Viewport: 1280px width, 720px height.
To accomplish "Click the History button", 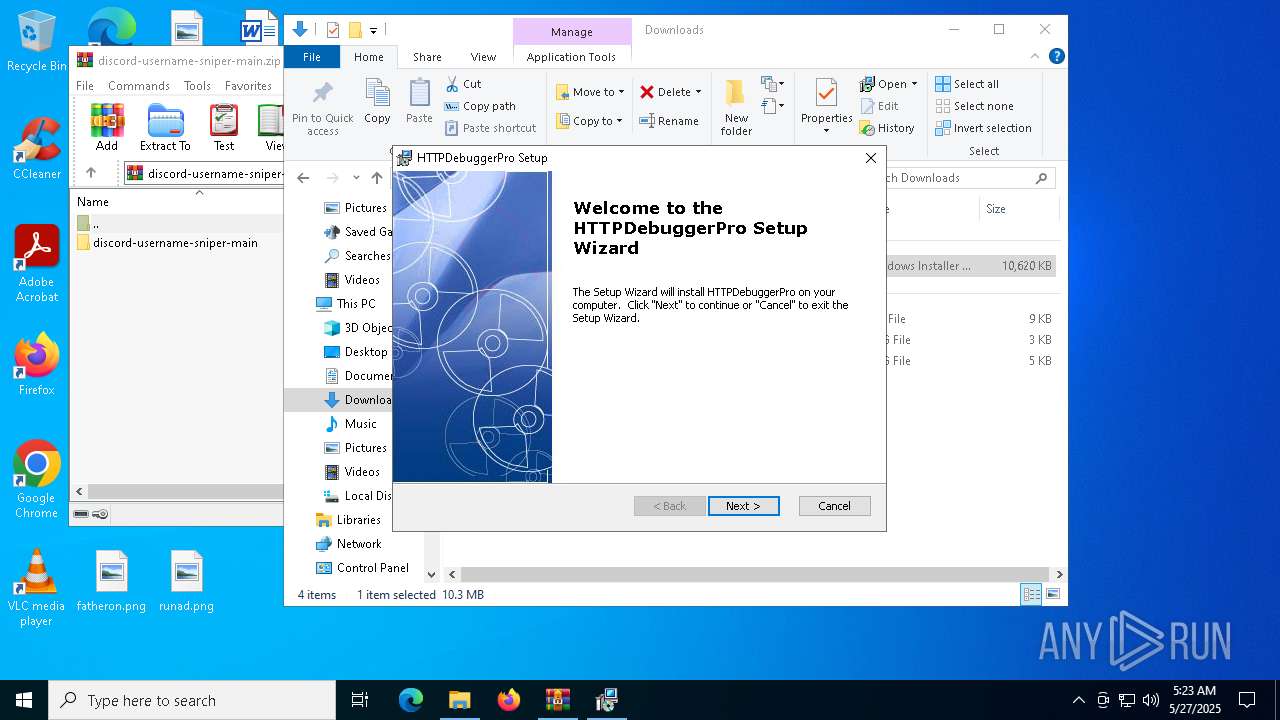I will pos(887,128).
